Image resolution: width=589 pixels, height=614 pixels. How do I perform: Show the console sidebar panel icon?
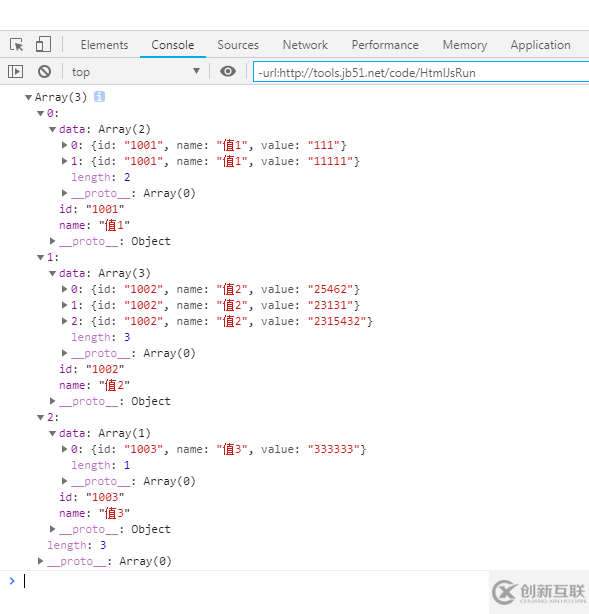15,72
